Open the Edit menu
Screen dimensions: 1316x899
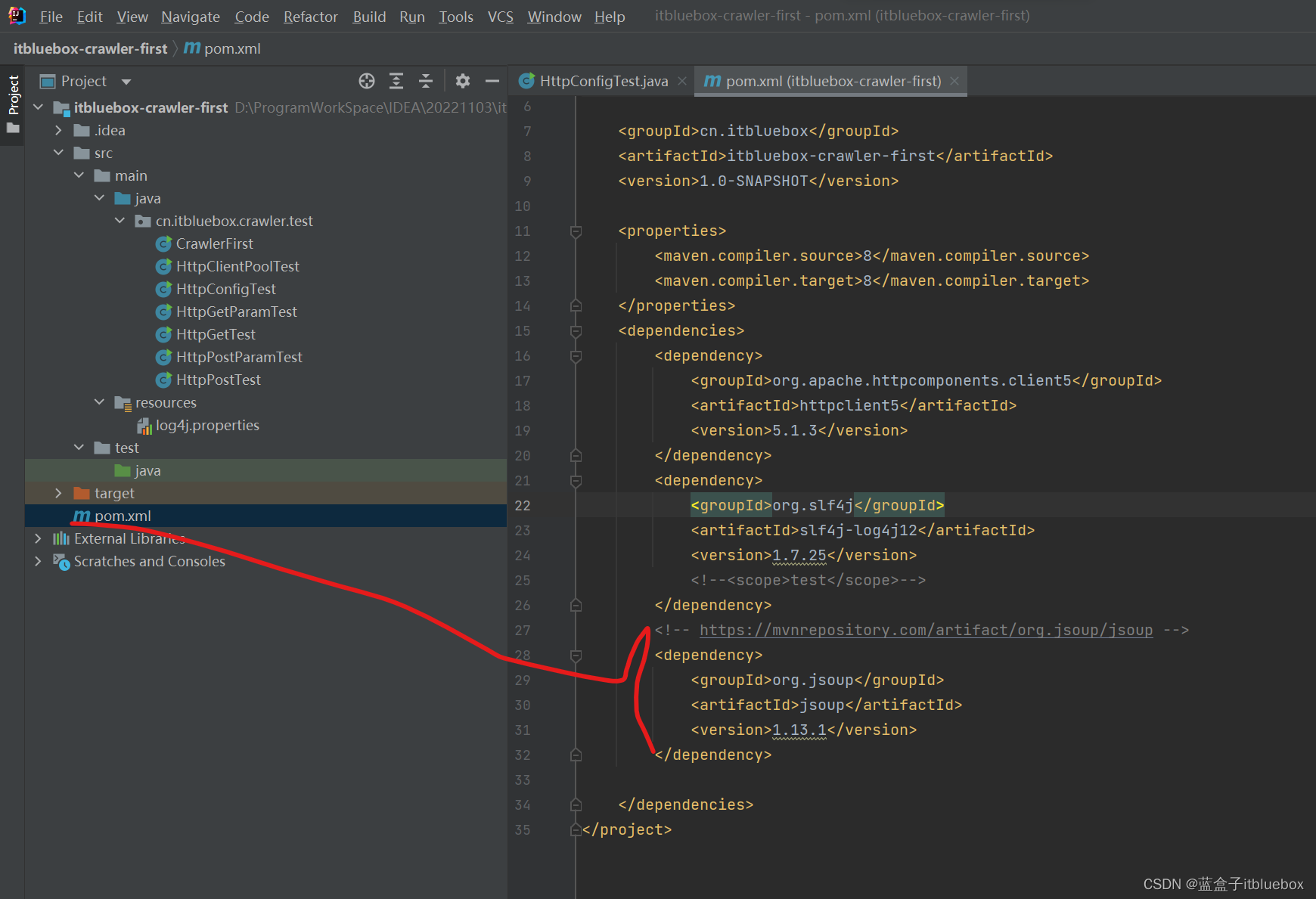click(x=89, y=16)
